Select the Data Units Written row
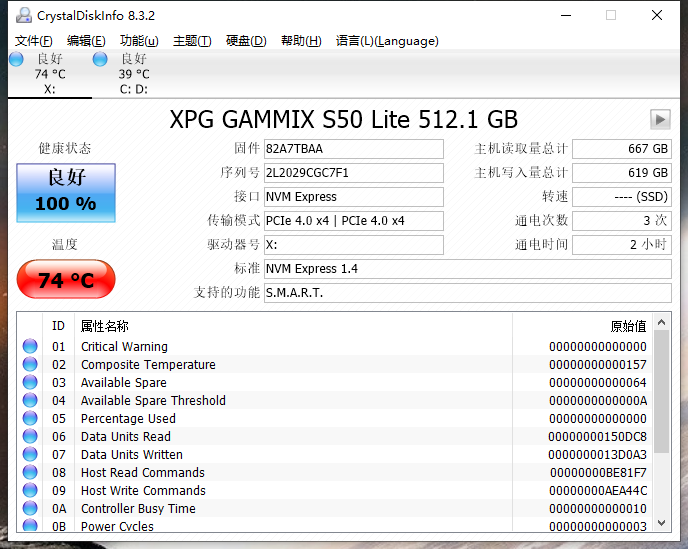The image size is (688, 549). coord(335,454)
